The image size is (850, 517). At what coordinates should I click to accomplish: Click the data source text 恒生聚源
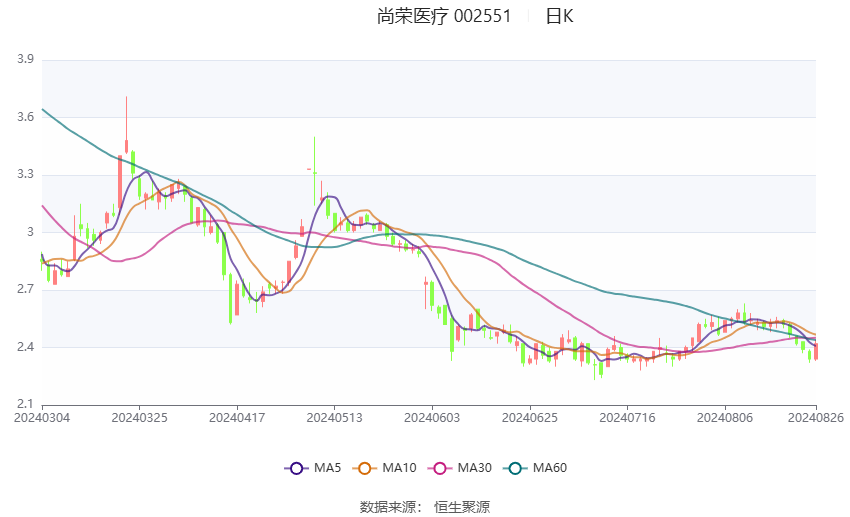click(462, 507)
